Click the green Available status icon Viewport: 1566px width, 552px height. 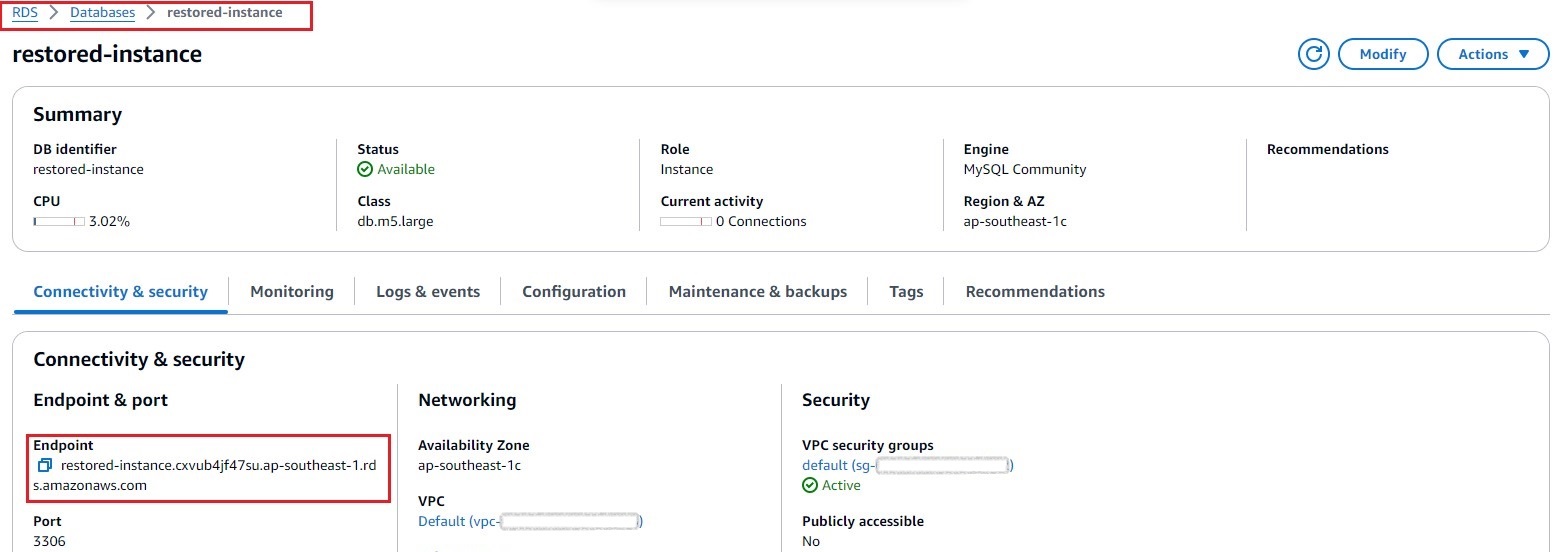(x=365, y=170)
